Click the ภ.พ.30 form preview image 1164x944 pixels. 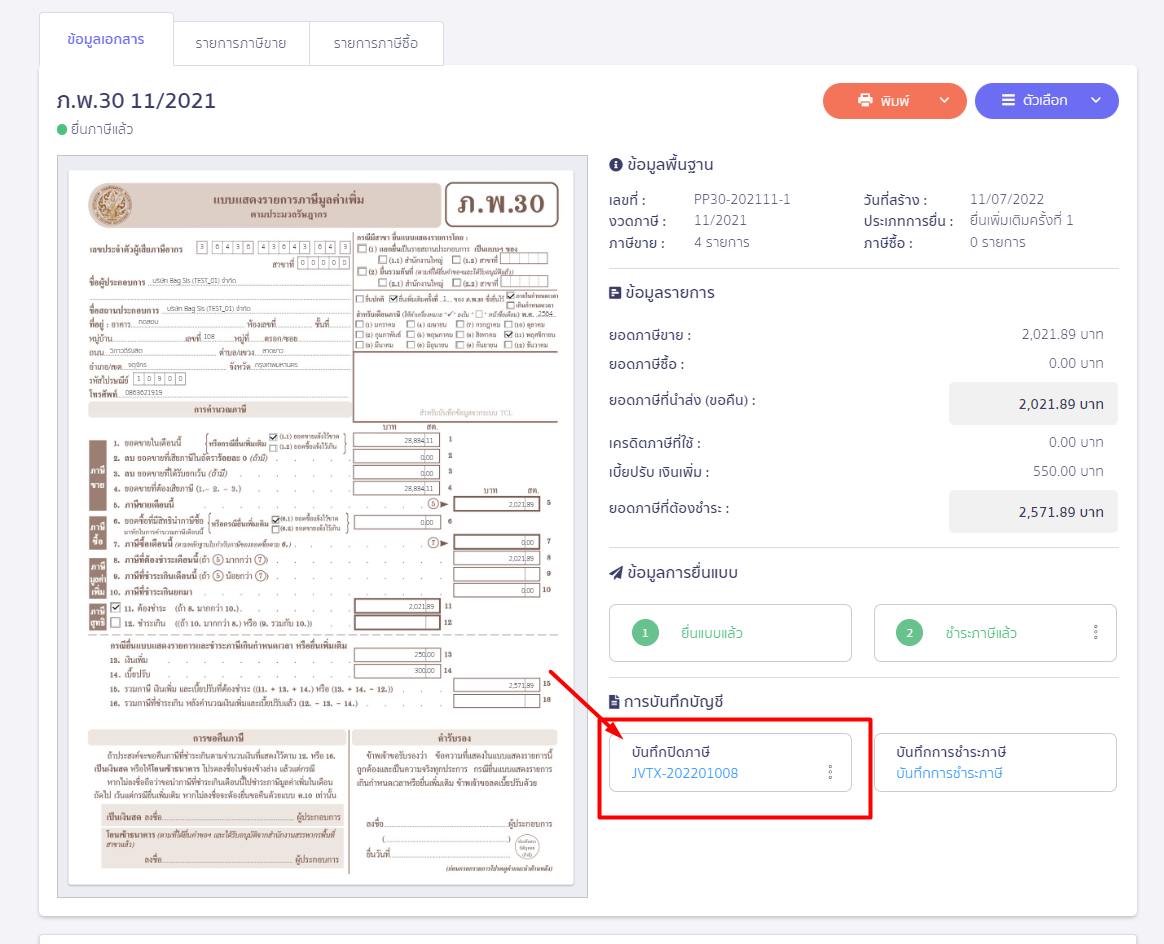point(322,527)
